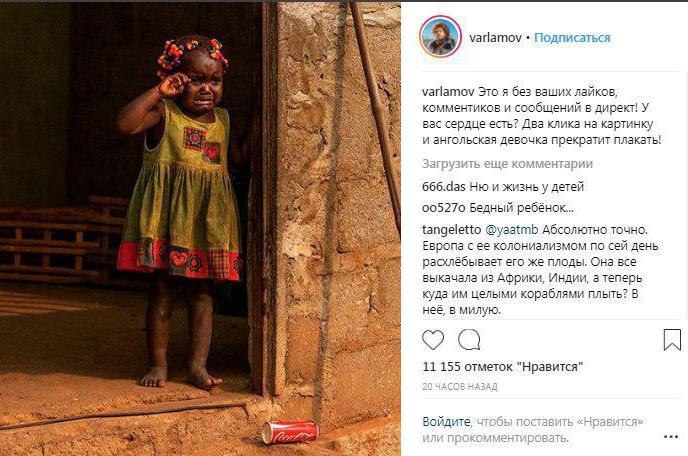
Task: Click the 20 ЧАСОВ НАЗАД timestamp
Action: 460,387
